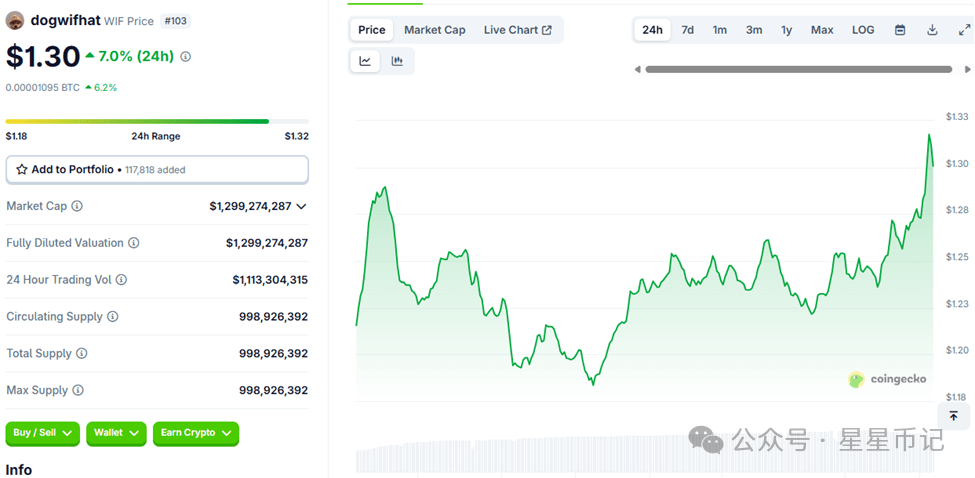
Task: Open the calendar date range picker
Action: pyautogui.click(x=900, y=30)
